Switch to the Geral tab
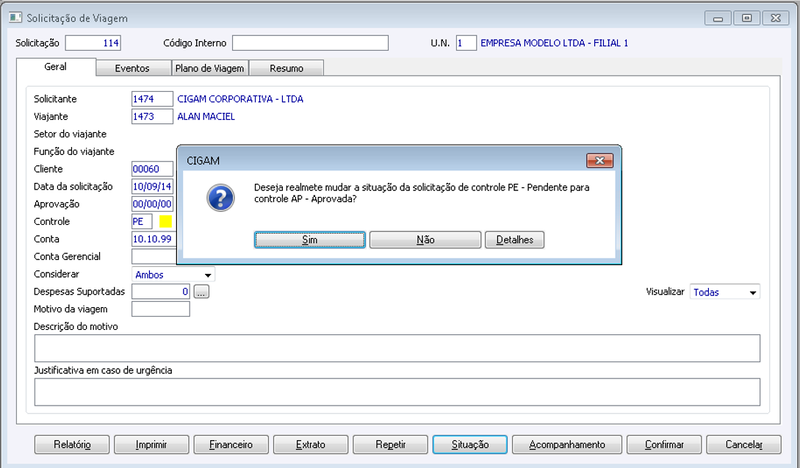Screen dimensions: 800x468 point(55,67)
